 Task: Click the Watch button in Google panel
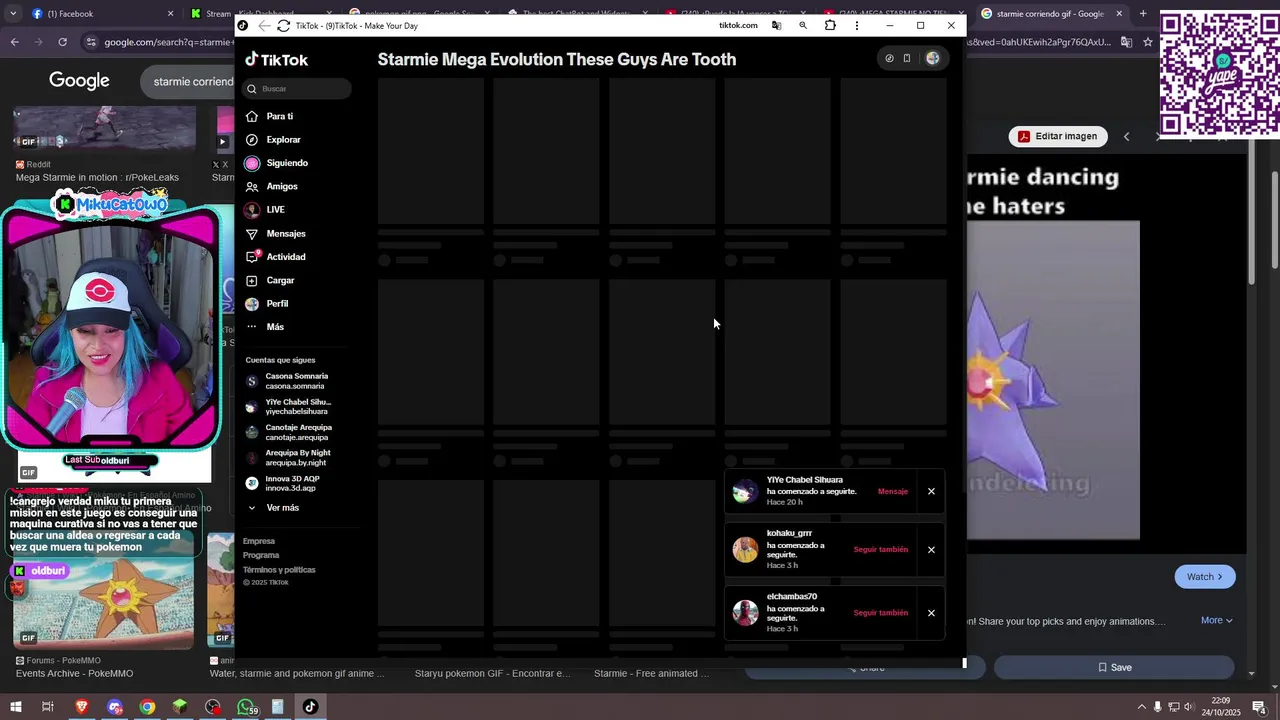[1205, 577]
